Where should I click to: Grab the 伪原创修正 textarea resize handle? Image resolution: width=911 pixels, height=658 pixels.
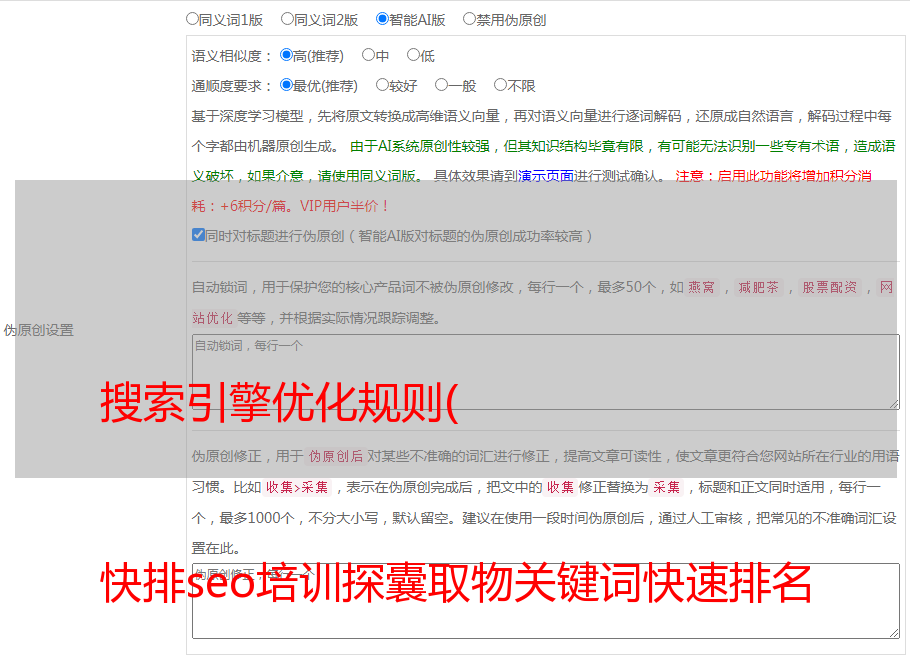pos(894,633)
